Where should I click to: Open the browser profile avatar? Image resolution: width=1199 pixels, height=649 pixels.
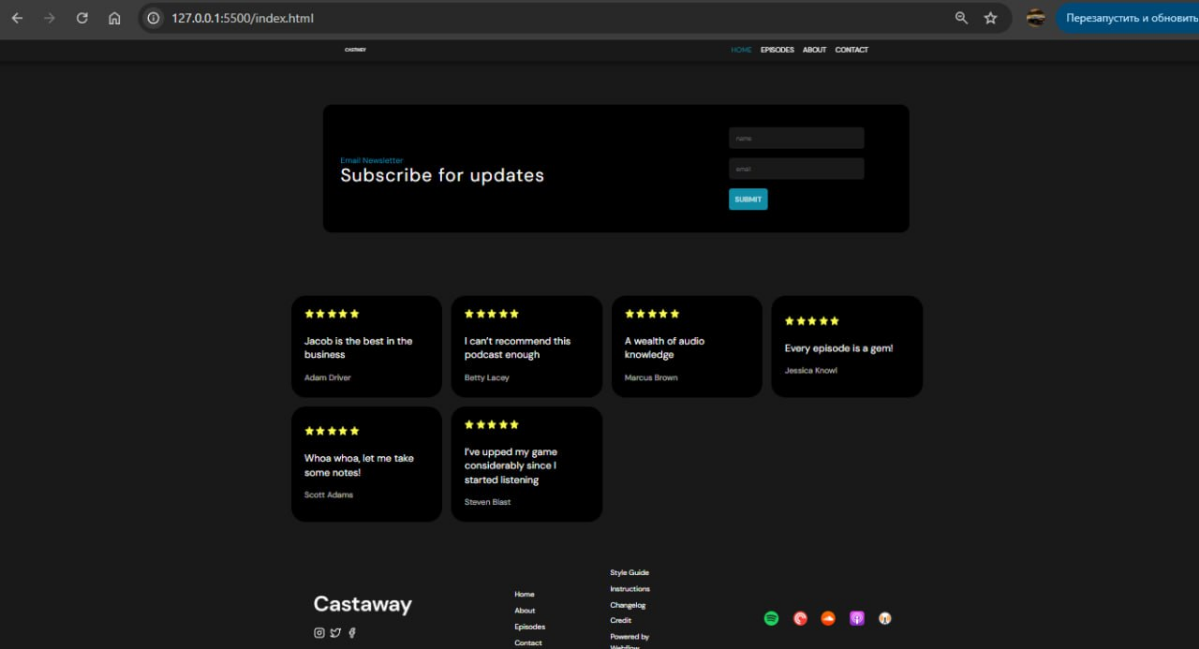(1035, 18)
